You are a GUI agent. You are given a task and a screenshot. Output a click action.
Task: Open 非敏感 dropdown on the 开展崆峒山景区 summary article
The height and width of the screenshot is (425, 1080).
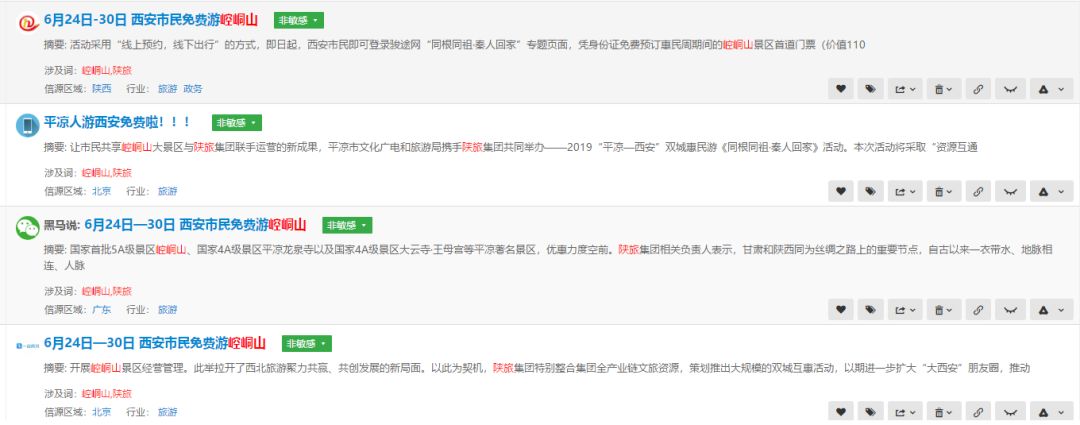tap(307, 344)
